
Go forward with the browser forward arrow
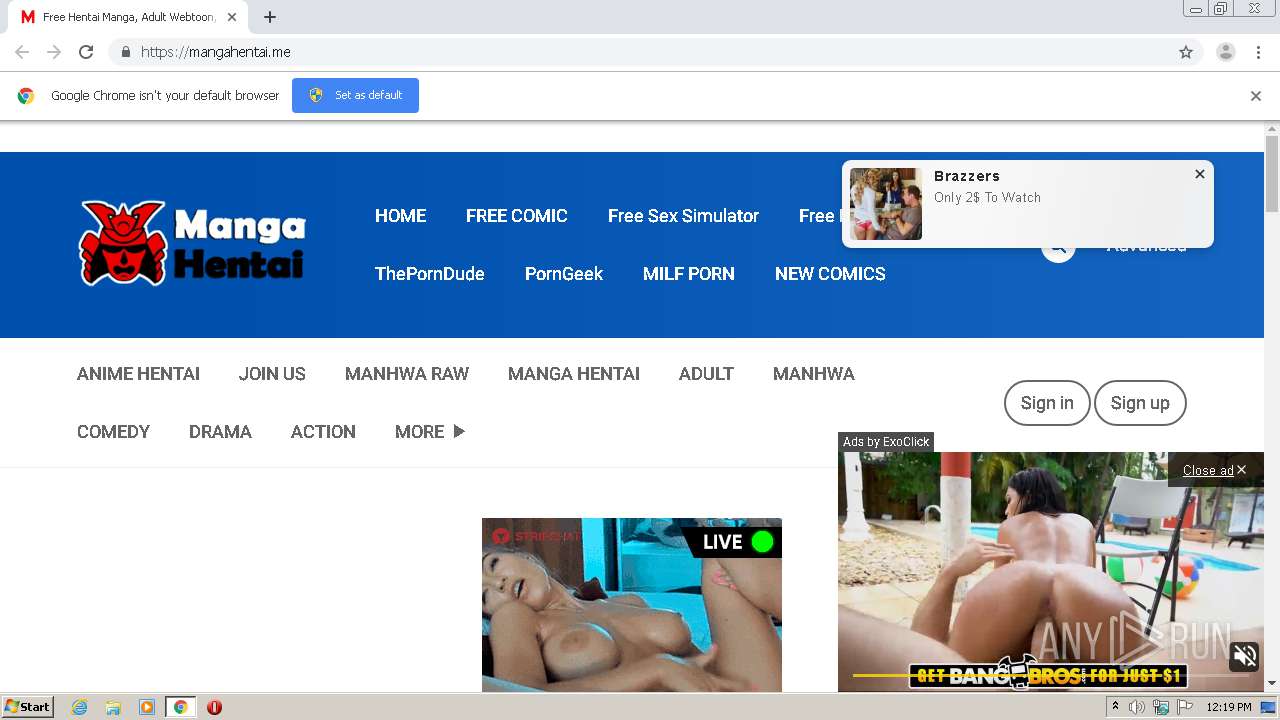coord(54,52)
